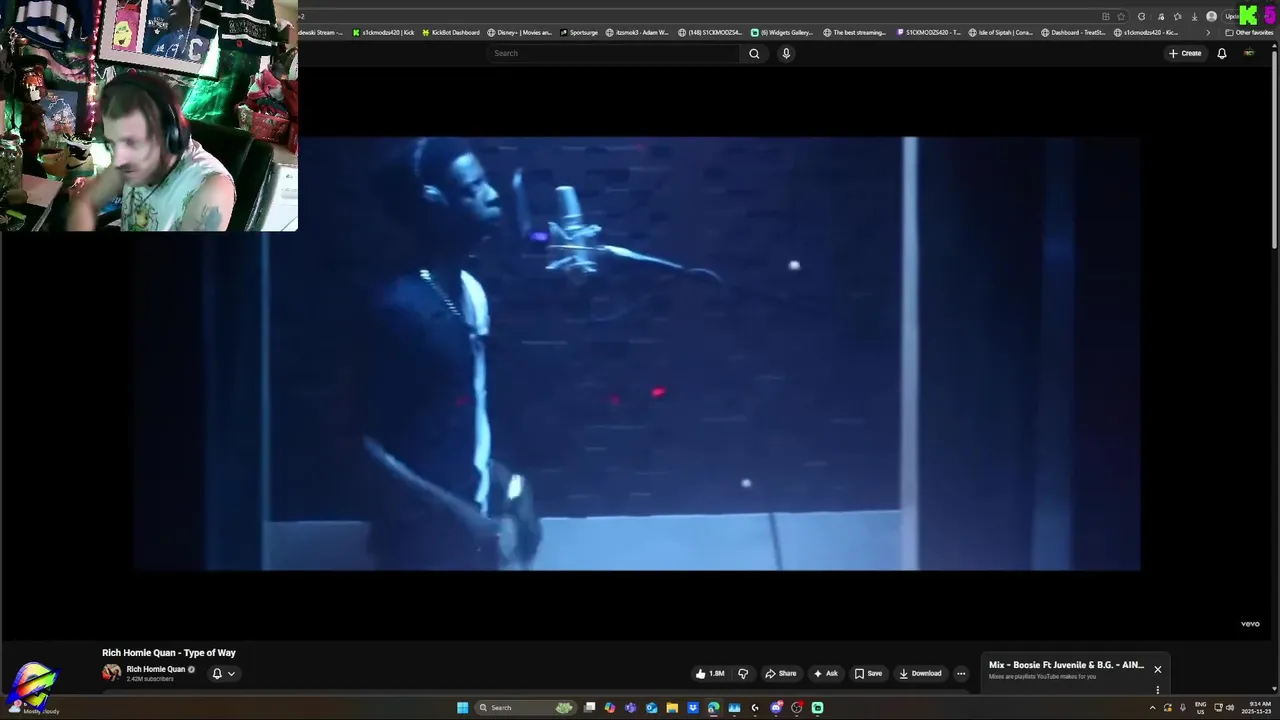The height and width of the screenshot is (720, 1280).
Task: Click the Ask button
Action: (x=825, y=673)
